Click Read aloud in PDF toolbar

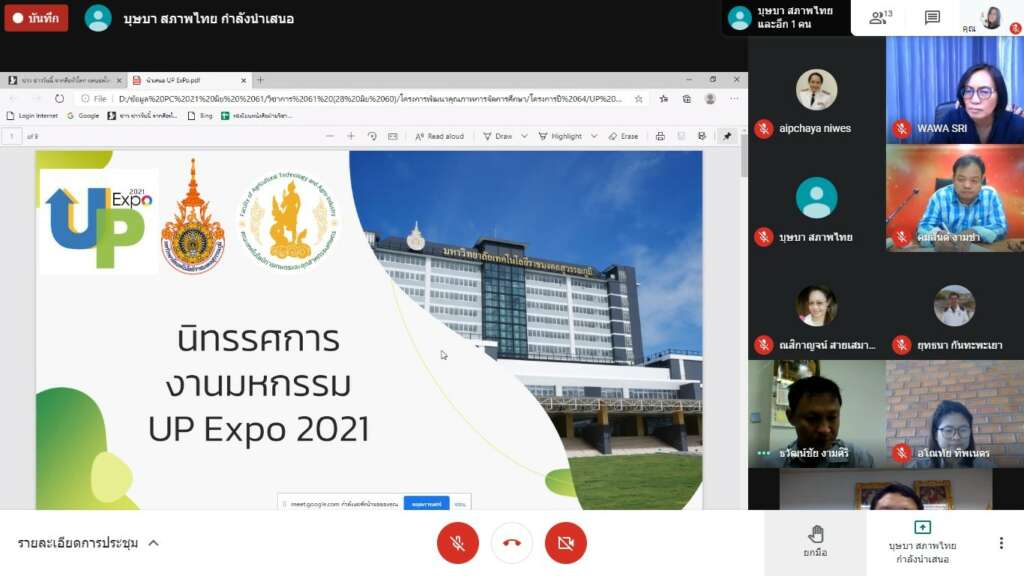coord(440,136)
